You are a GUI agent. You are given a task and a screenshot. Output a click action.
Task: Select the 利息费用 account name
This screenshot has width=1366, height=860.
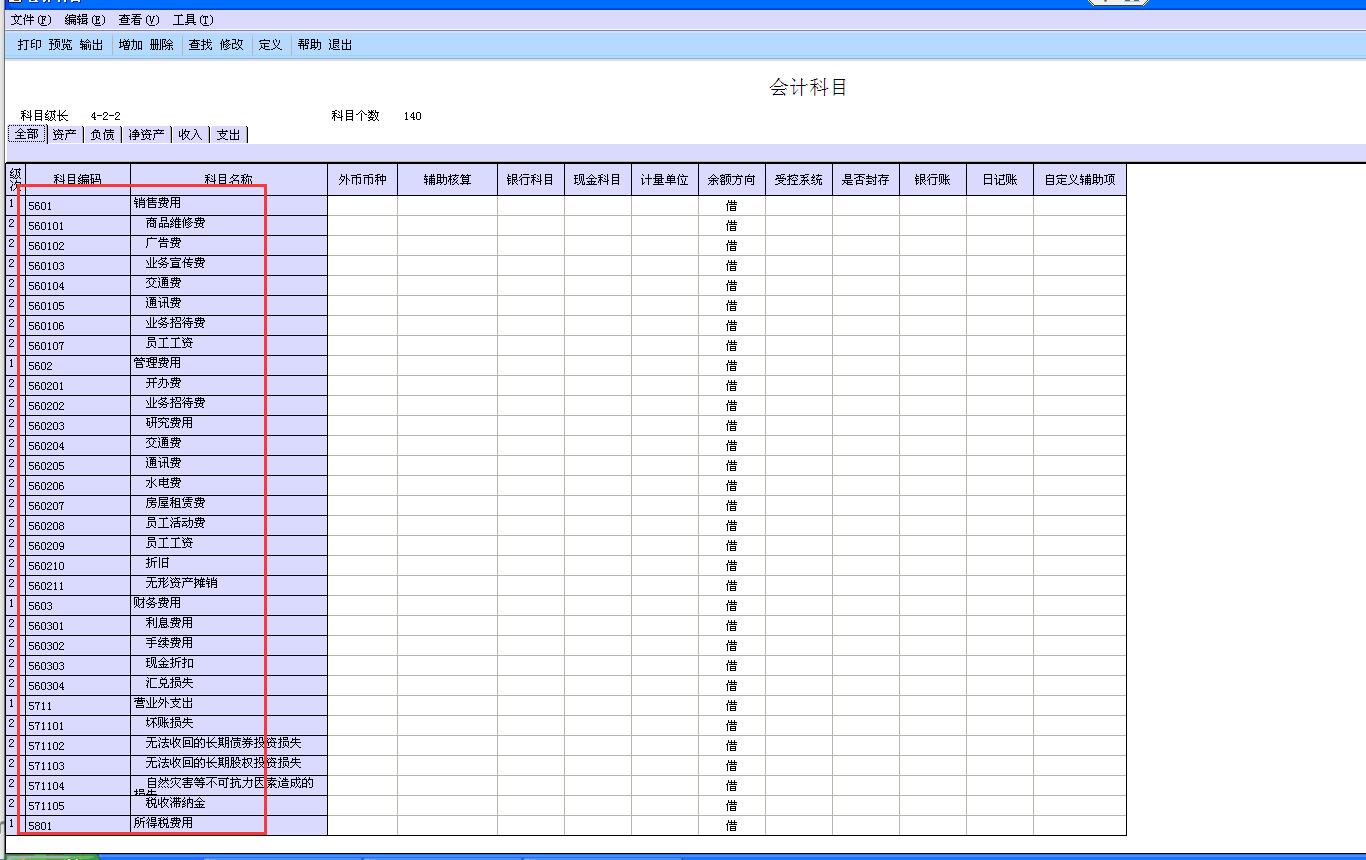pyautogui.click(x=169, y=623)
